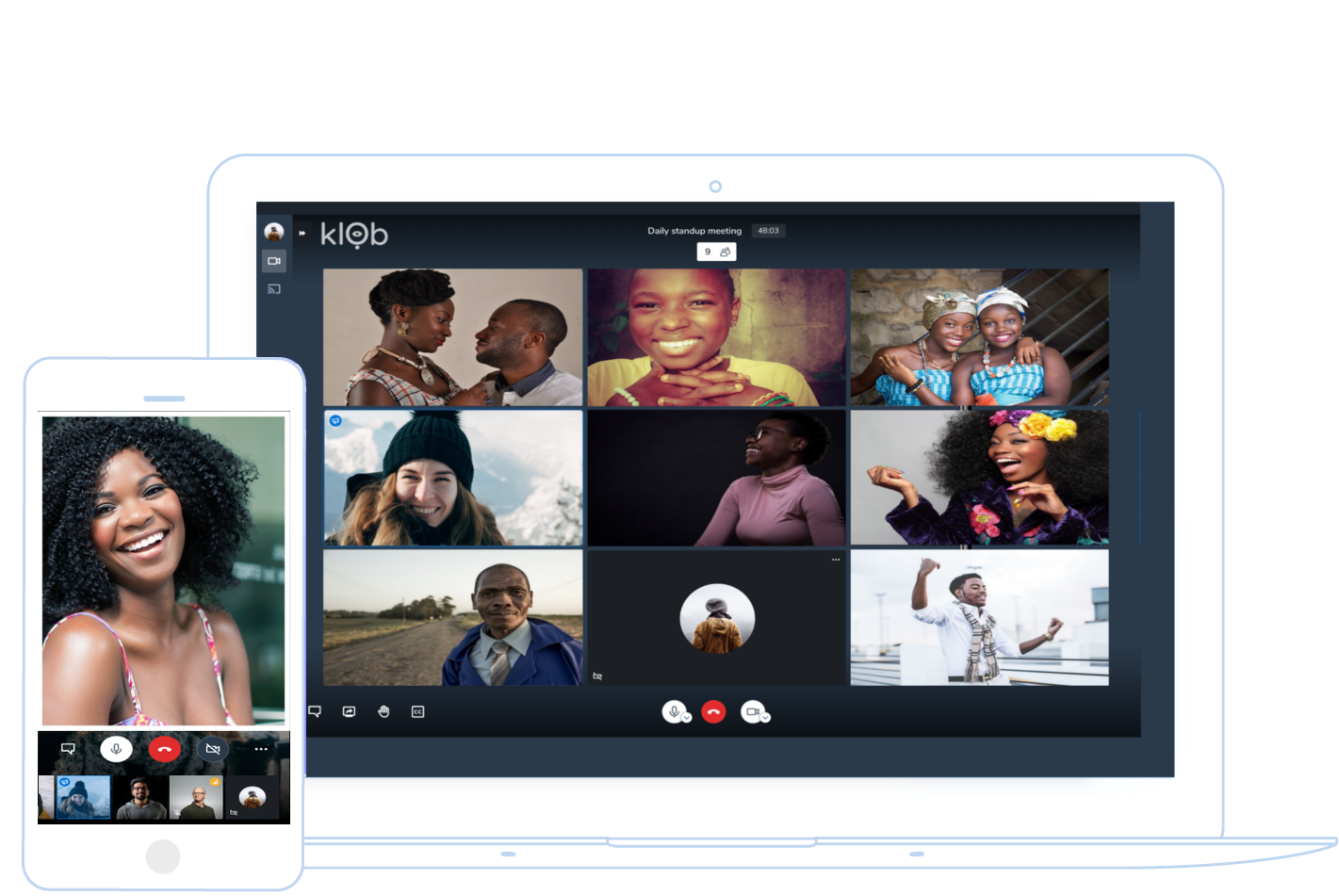The image size is (1339, 896).
Task: Enable the disabled camera on phone
Action: pyautogui.click(x=213, y=749)
